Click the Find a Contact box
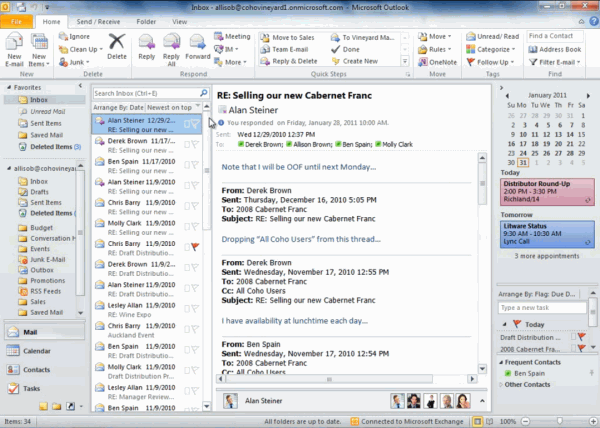600x428 pixels. [x=555, y=36]
